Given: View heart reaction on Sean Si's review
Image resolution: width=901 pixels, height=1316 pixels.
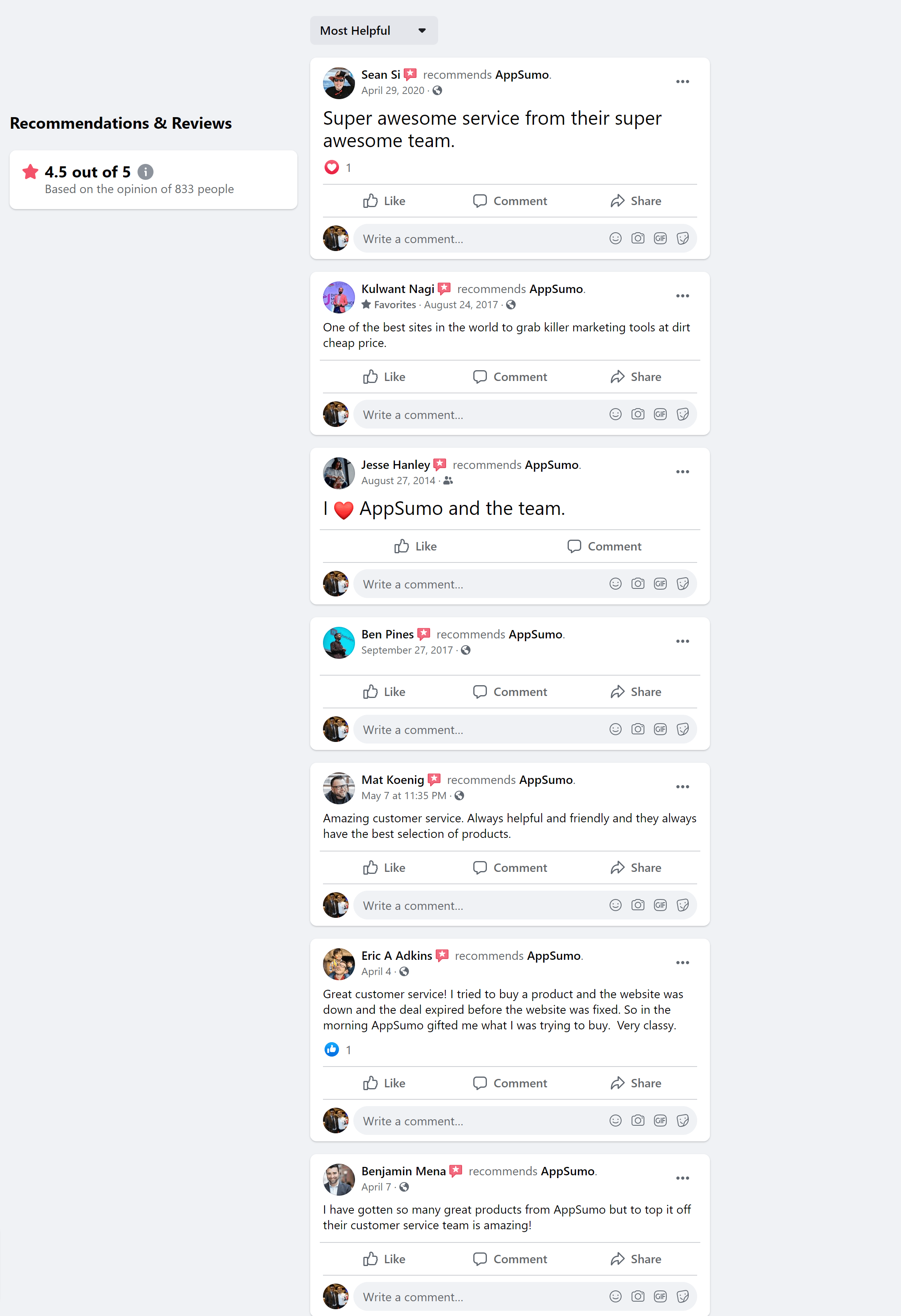Looking at the screenshot, I should click(x=332, y=167).
